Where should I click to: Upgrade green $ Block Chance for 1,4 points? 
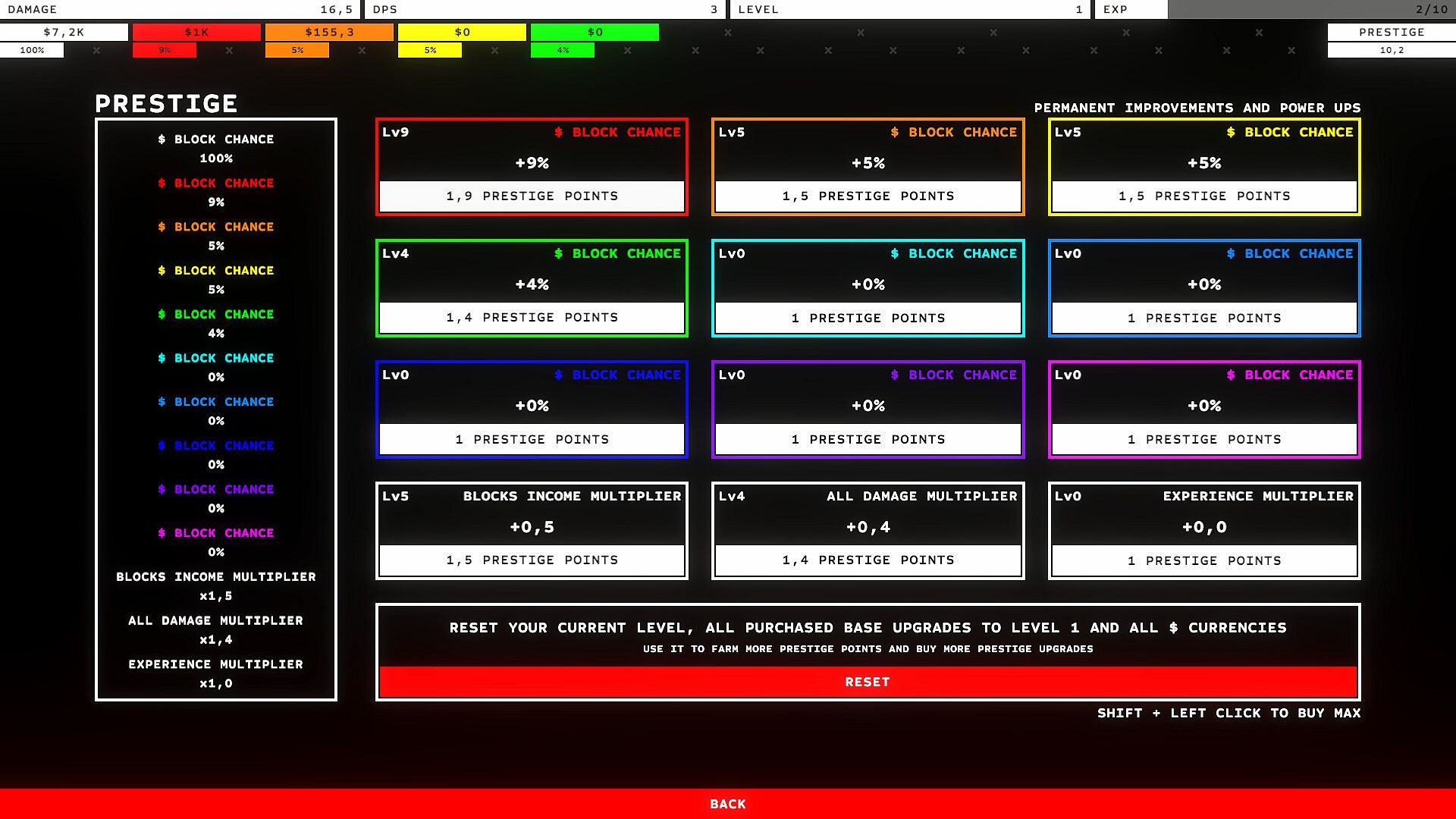(532, 318)
